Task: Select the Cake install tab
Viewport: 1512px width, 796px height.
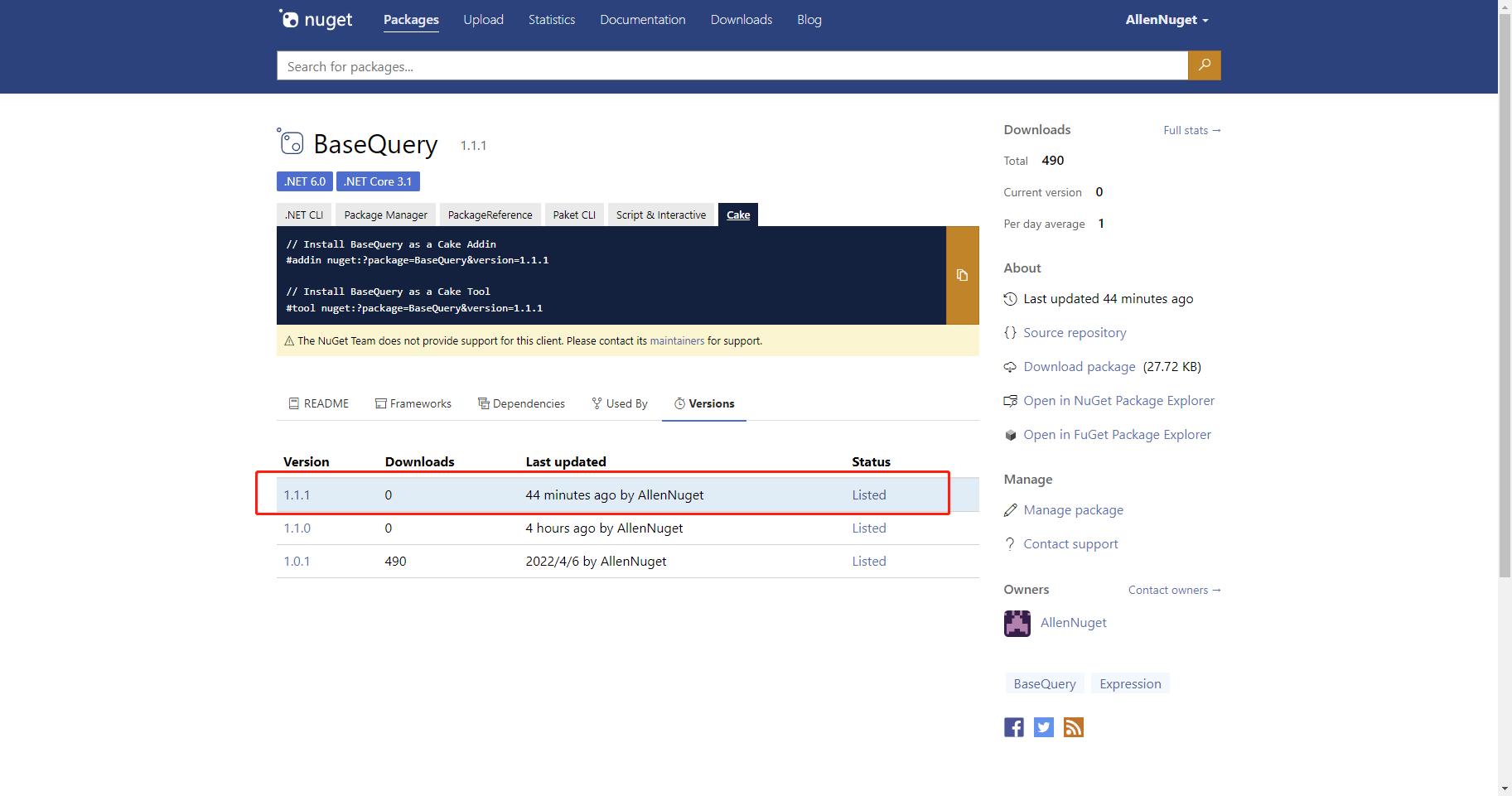Action: point(738,215)
